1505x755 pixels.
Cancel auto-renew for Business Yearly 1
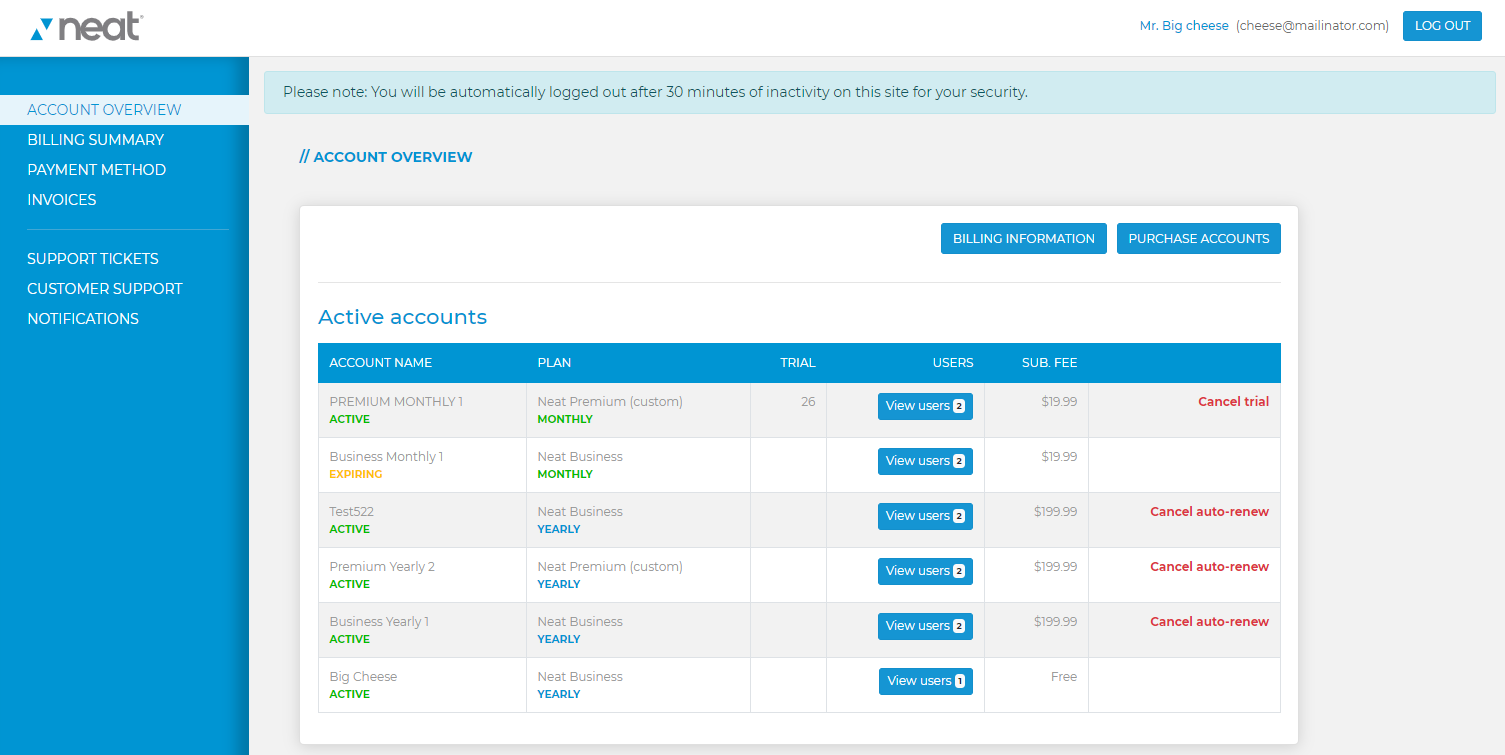[1209, 622]
